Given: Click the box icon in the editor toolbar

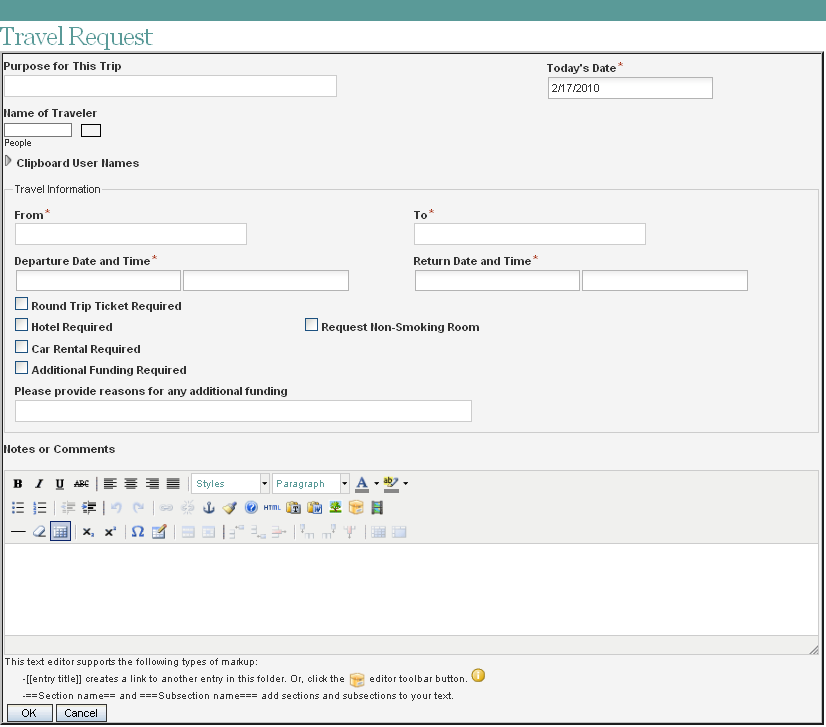Looking at the screenshot, I should 356,508.
